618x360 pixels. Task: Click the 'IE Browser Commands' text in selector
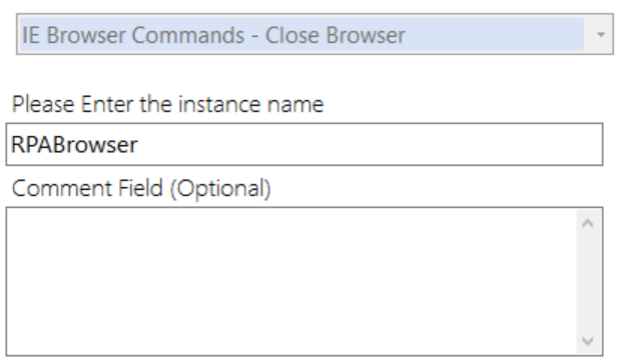(x=133, y=35)
